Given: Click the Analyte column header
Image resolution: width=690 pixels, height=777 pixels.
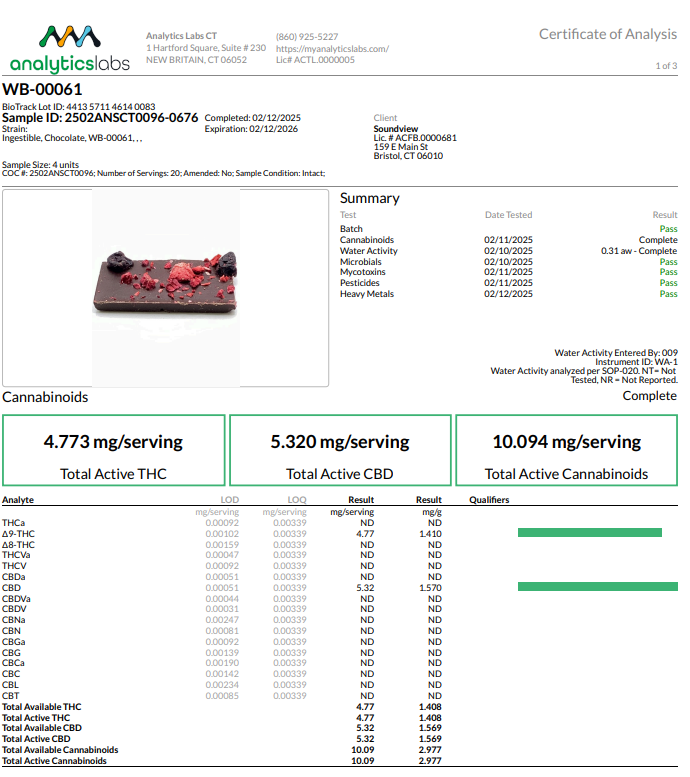Looking at the screenshot, I should pyautogui.click(x=18, y=500).
